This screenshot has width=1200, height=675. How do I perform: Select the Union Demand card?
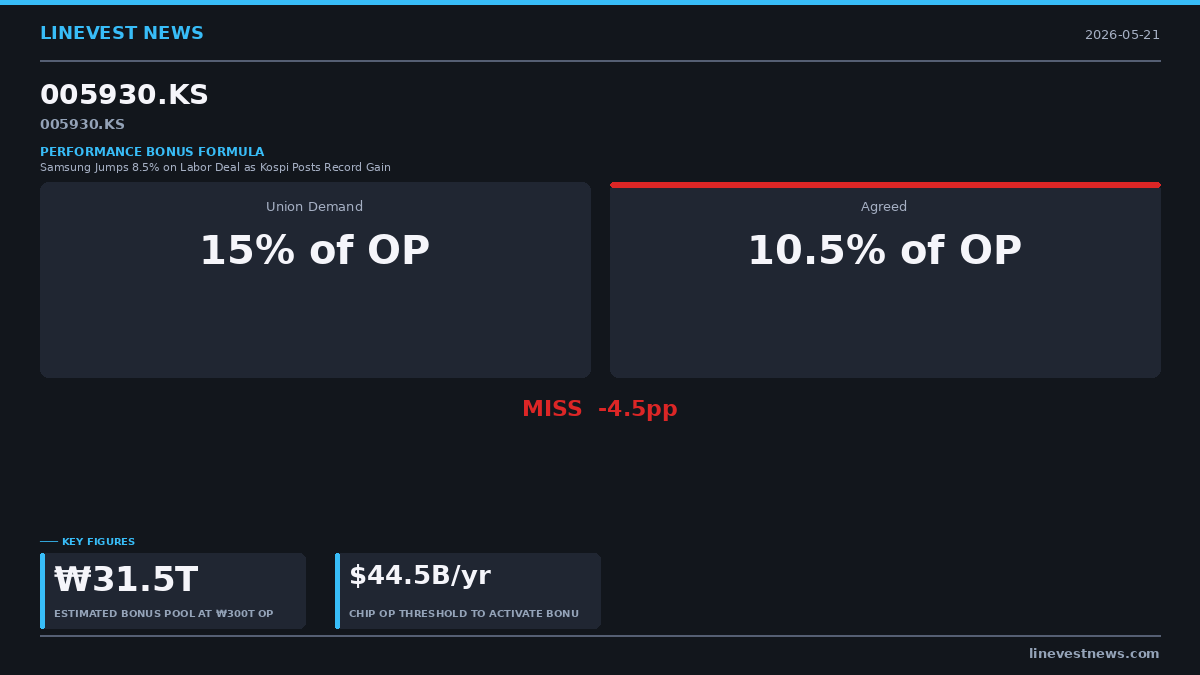tap(315, 280)
